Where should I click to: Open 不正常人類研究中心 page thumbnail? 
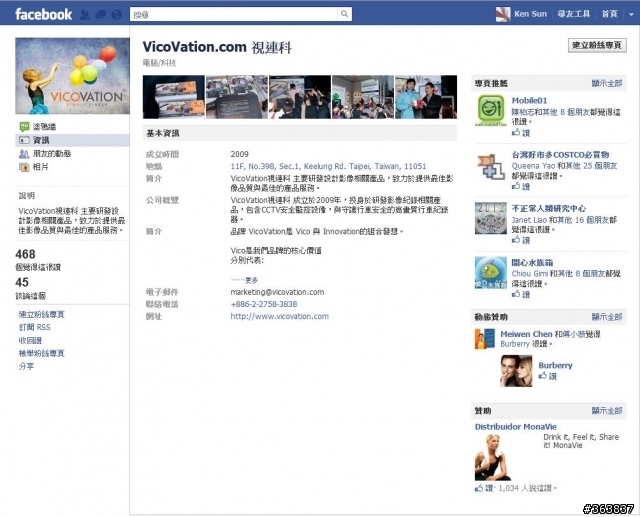(491, 218)
